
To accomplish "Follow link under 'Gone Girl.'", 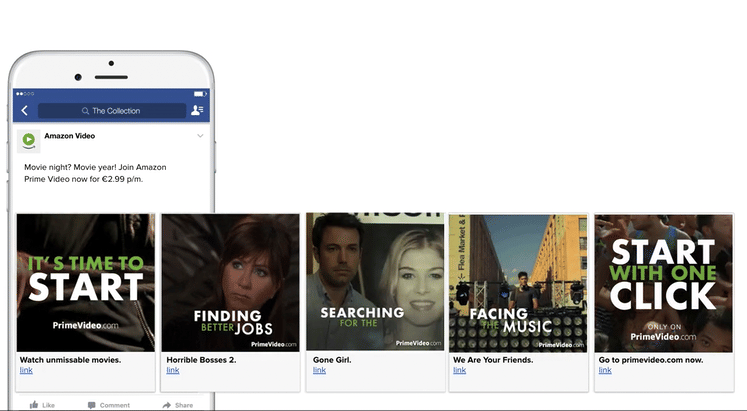I will (x=319, y=370).
